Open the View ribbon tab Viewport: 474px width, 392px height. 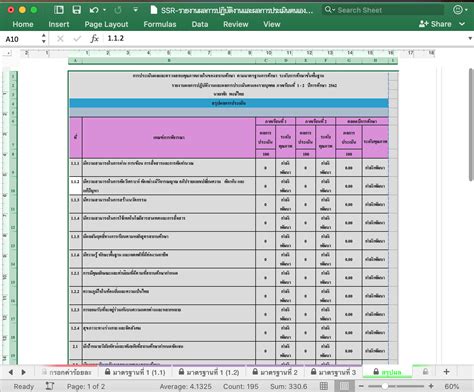click(x=272, y=24)
